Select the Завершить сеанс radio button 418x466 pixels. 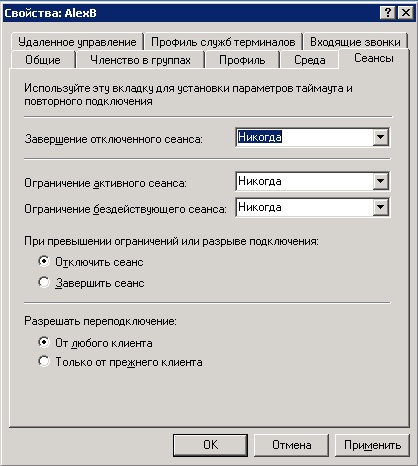point(44,283)
